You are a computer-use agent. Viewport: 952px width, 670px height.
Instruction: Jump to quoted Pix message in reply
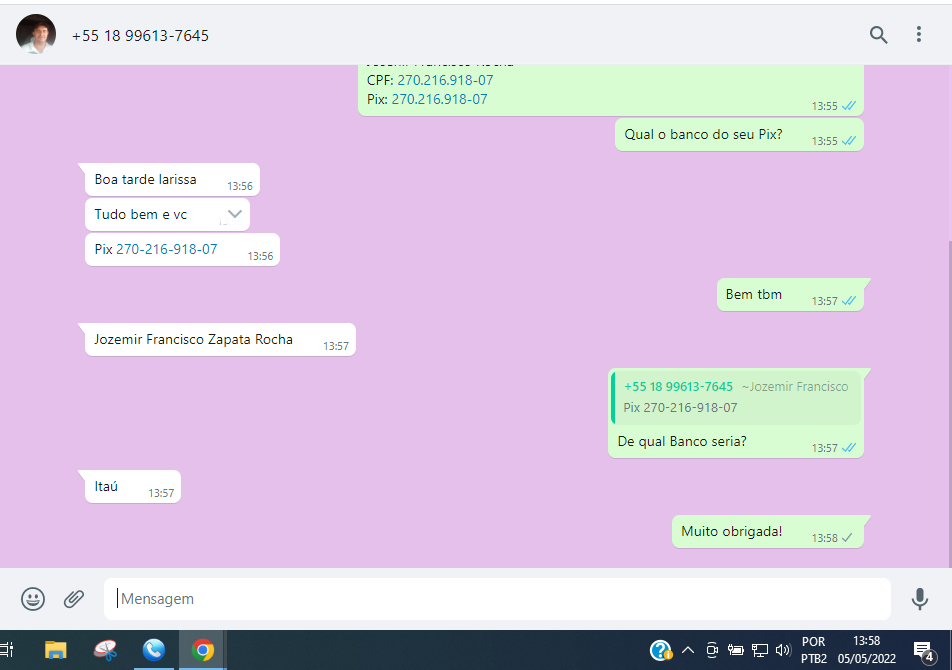pos(736,397)
